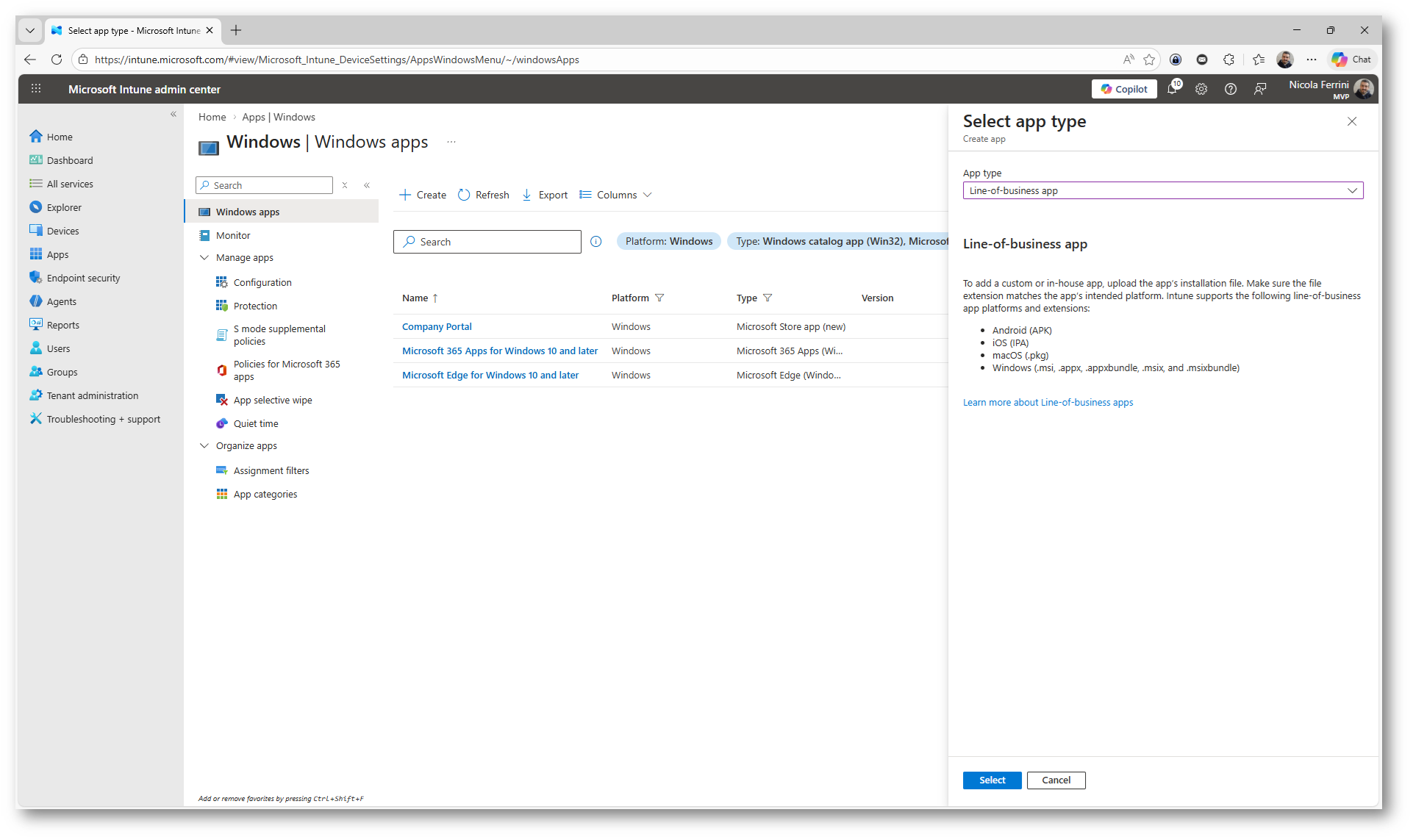Click the blue Select button

point(992,780)
